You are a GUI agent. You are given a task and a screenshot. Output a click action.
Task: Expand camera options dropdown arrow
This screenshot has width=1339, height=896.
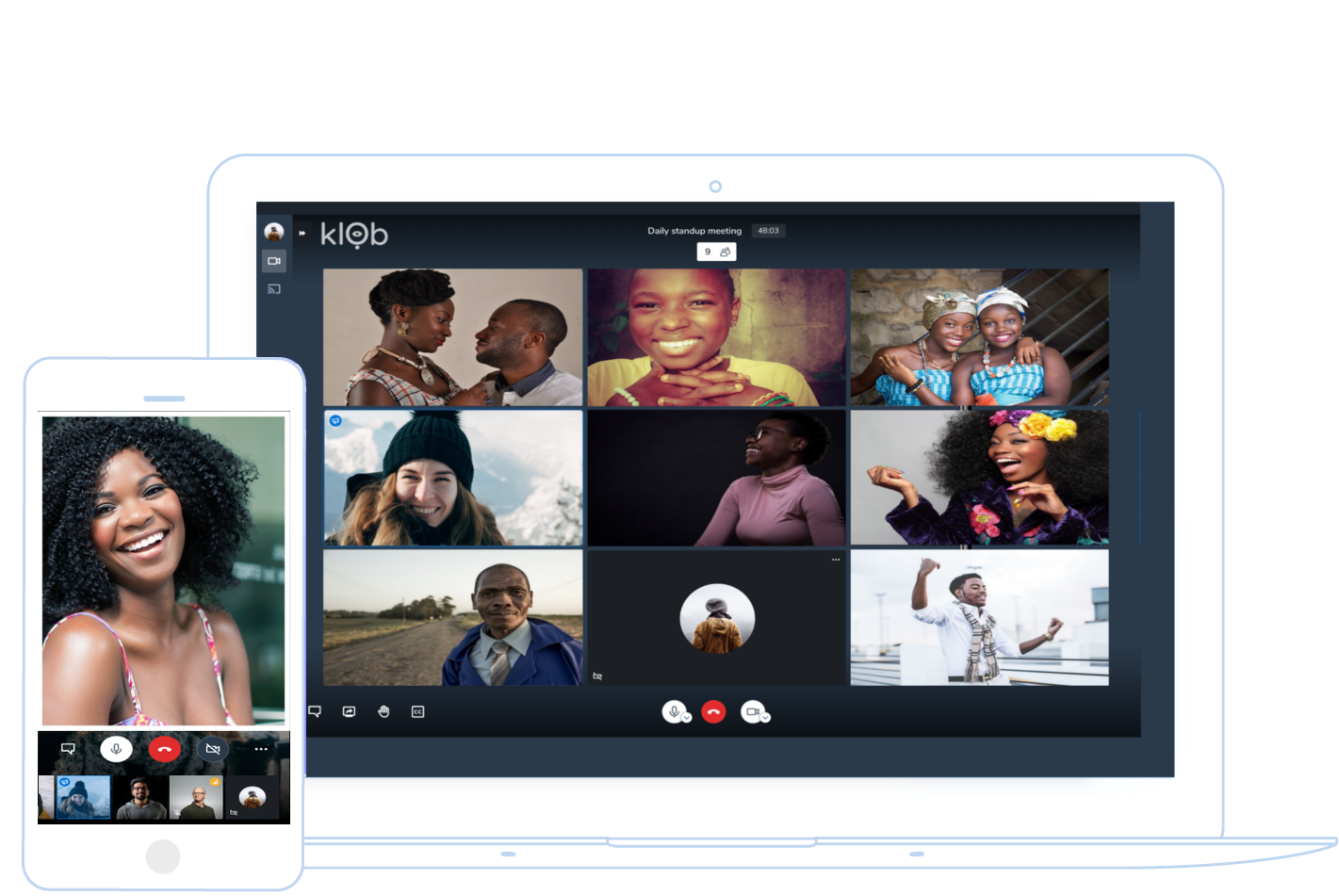765,718
